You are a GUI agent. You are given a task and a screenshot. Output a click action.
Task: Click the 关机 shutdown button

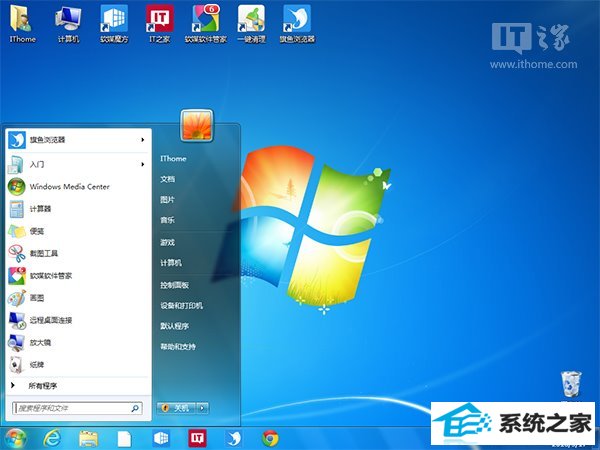coord(176,408)
